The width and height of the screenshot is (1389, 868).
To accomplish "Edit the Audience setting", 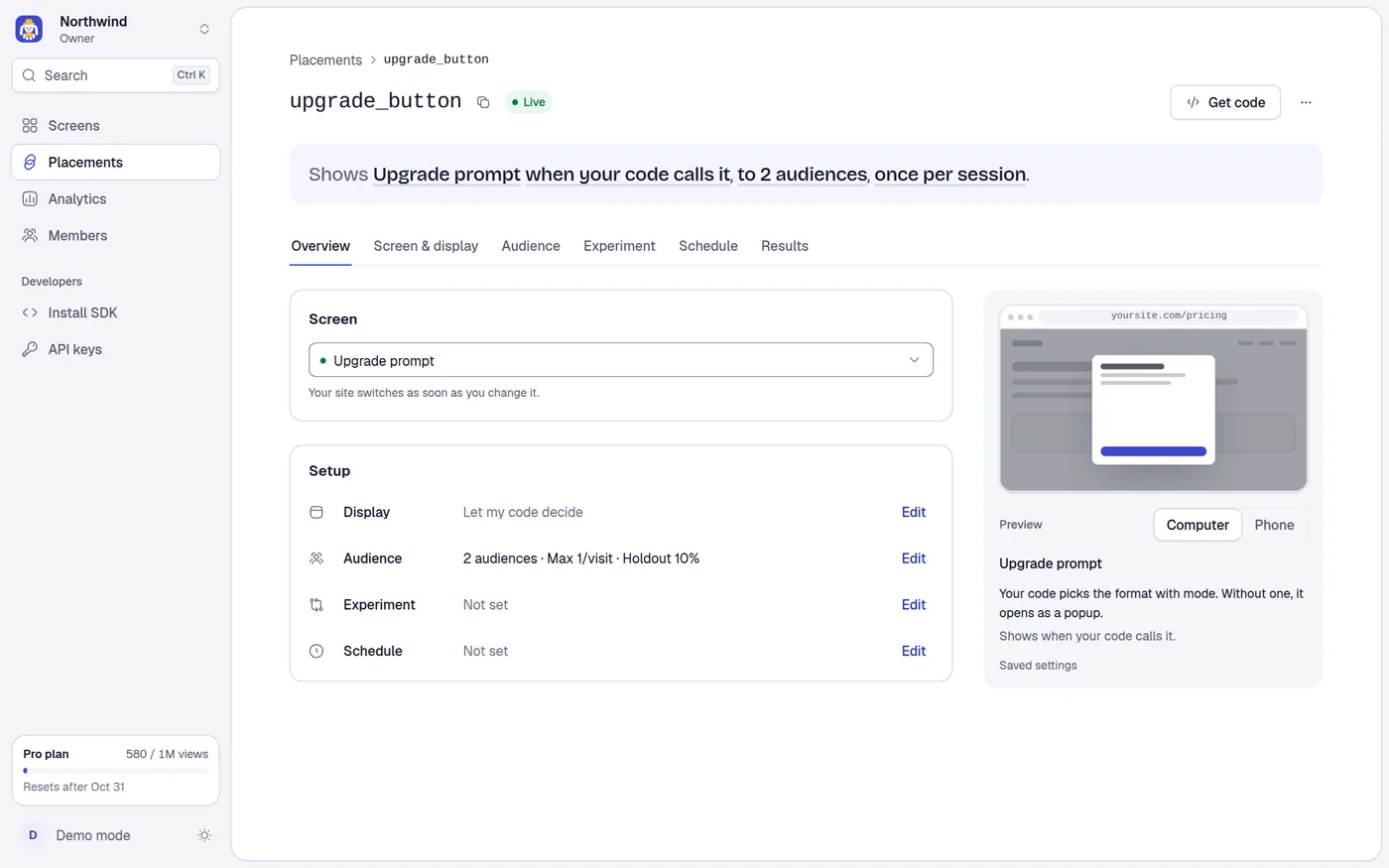I will click(x=914, y=558).
